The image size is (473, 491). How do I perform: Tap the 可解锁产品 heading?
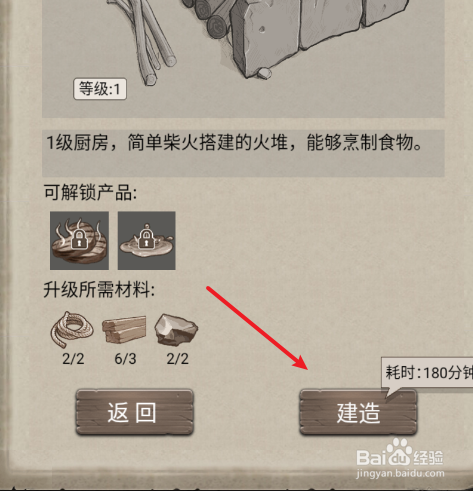[x=90, y=193]
